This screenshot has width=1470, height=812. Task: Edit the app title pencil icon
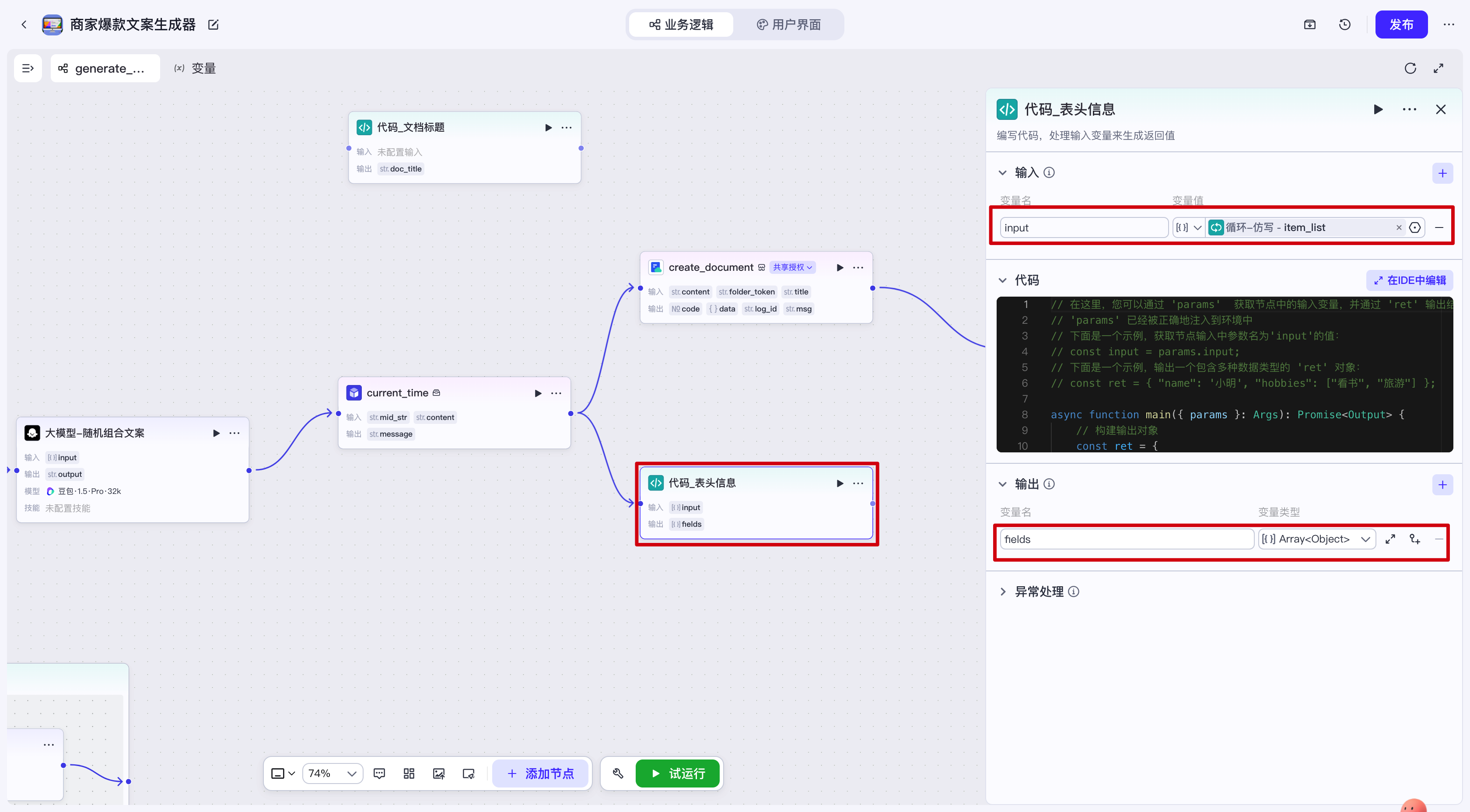coord(213,24)
